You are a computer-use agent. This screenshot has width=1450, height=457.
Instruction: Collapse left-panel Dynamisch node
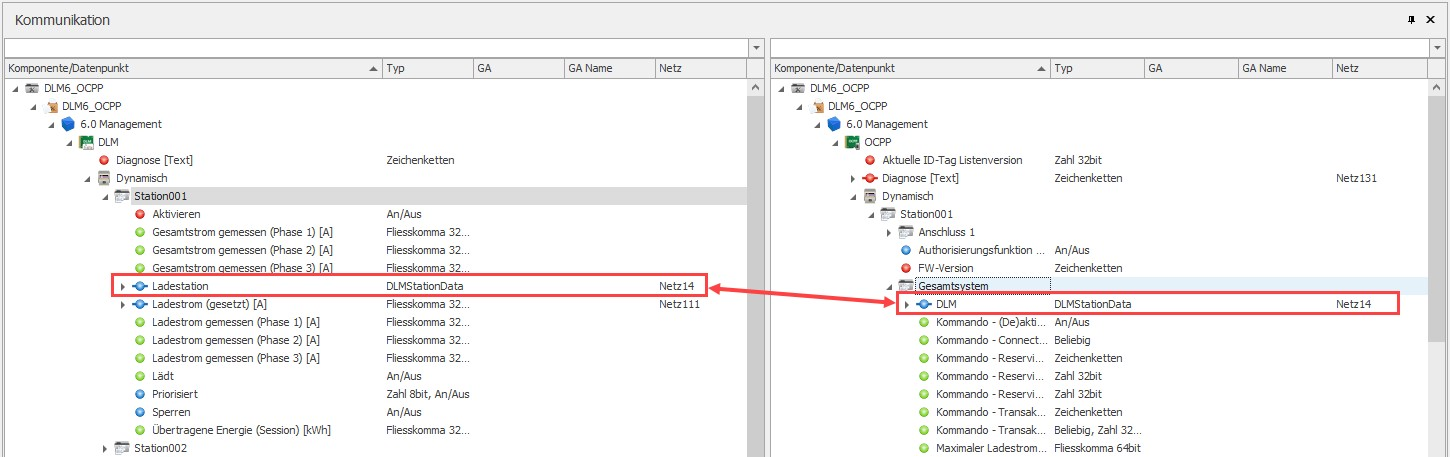87,178
